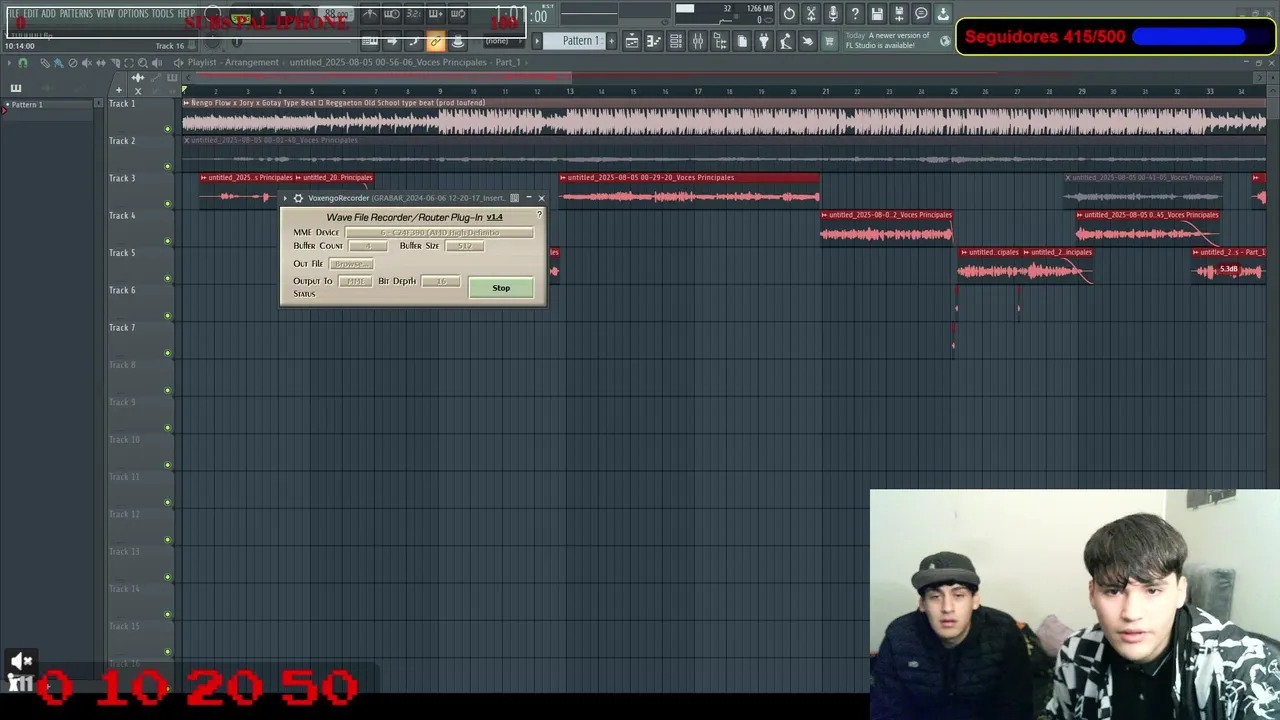Image resolution: width=1280 pixels, height=720 pixels.
Task: Open the Output To selector showing MME
Action: (x=356, y=281)
